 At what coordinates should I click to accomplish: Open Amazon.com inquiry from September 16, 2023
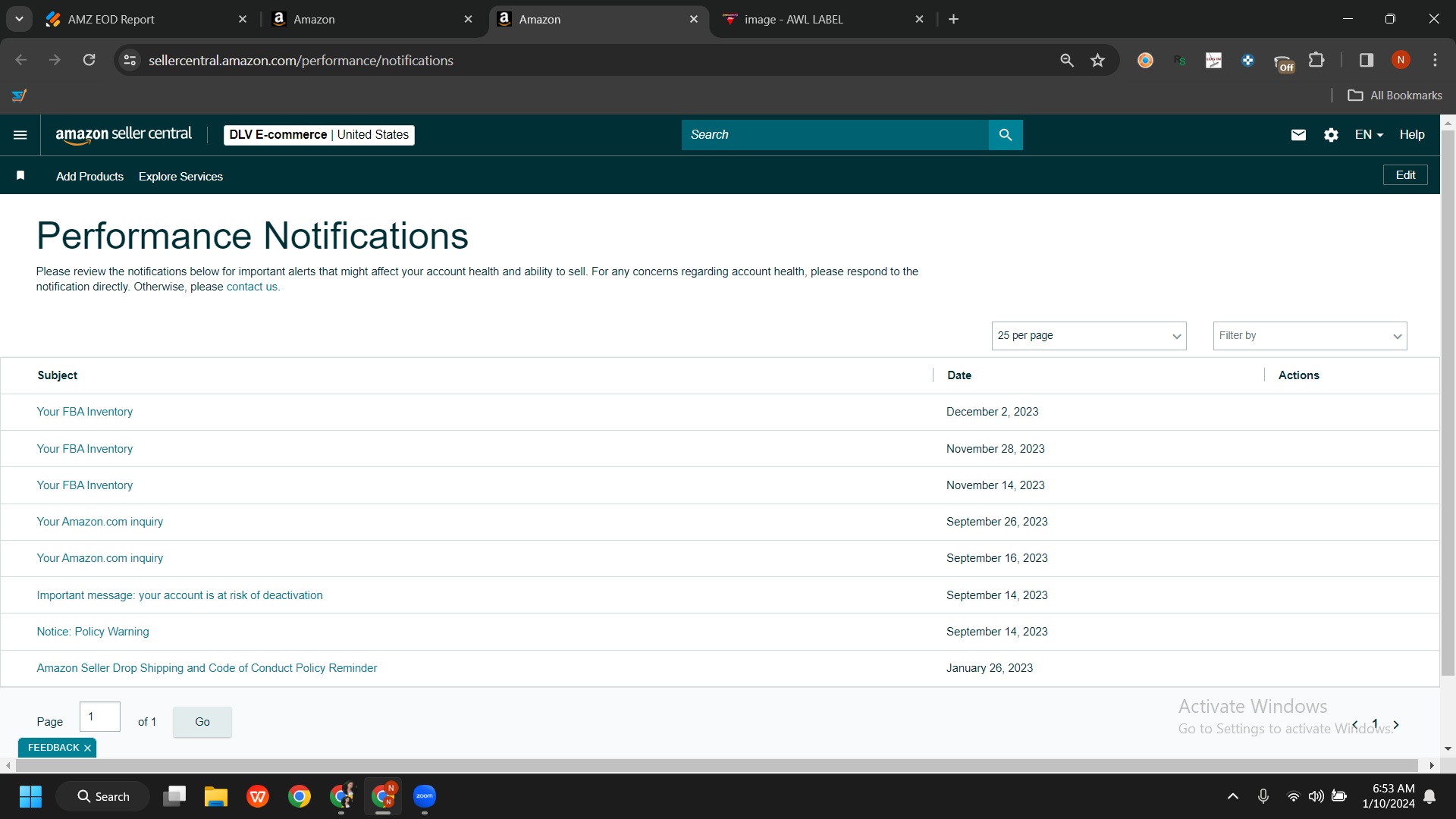[x=100, y=558]
